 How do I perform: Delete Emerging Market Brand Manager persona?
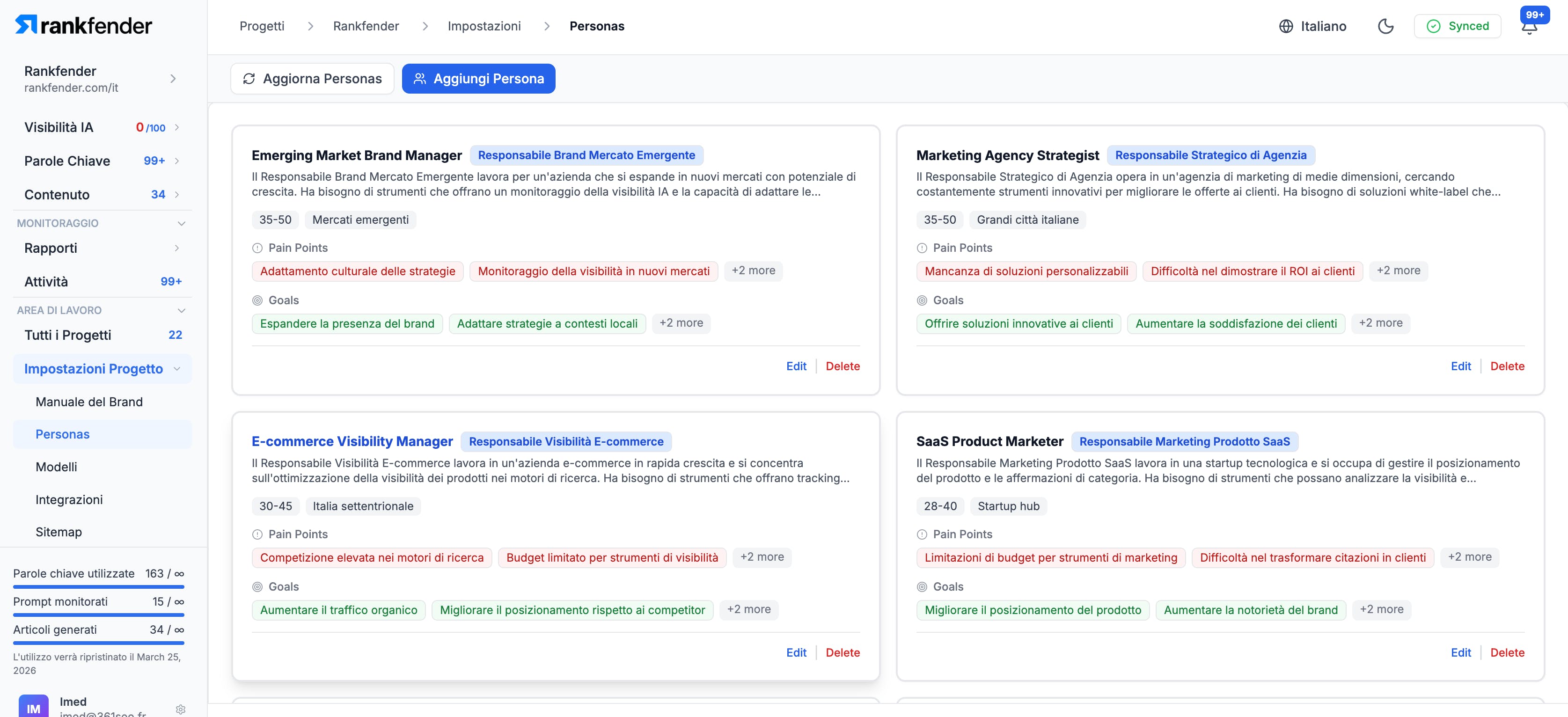[x=843, y=366]
